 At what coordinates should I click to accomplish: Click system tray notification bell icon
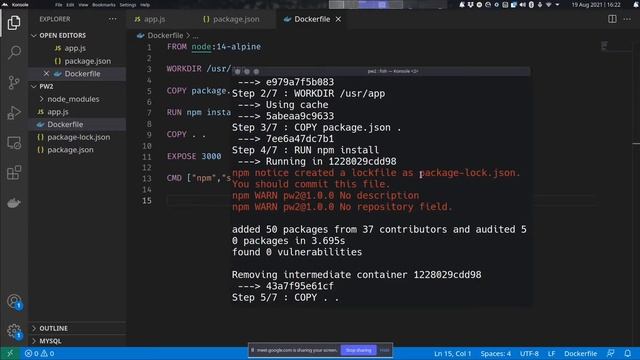click(462, 5)
